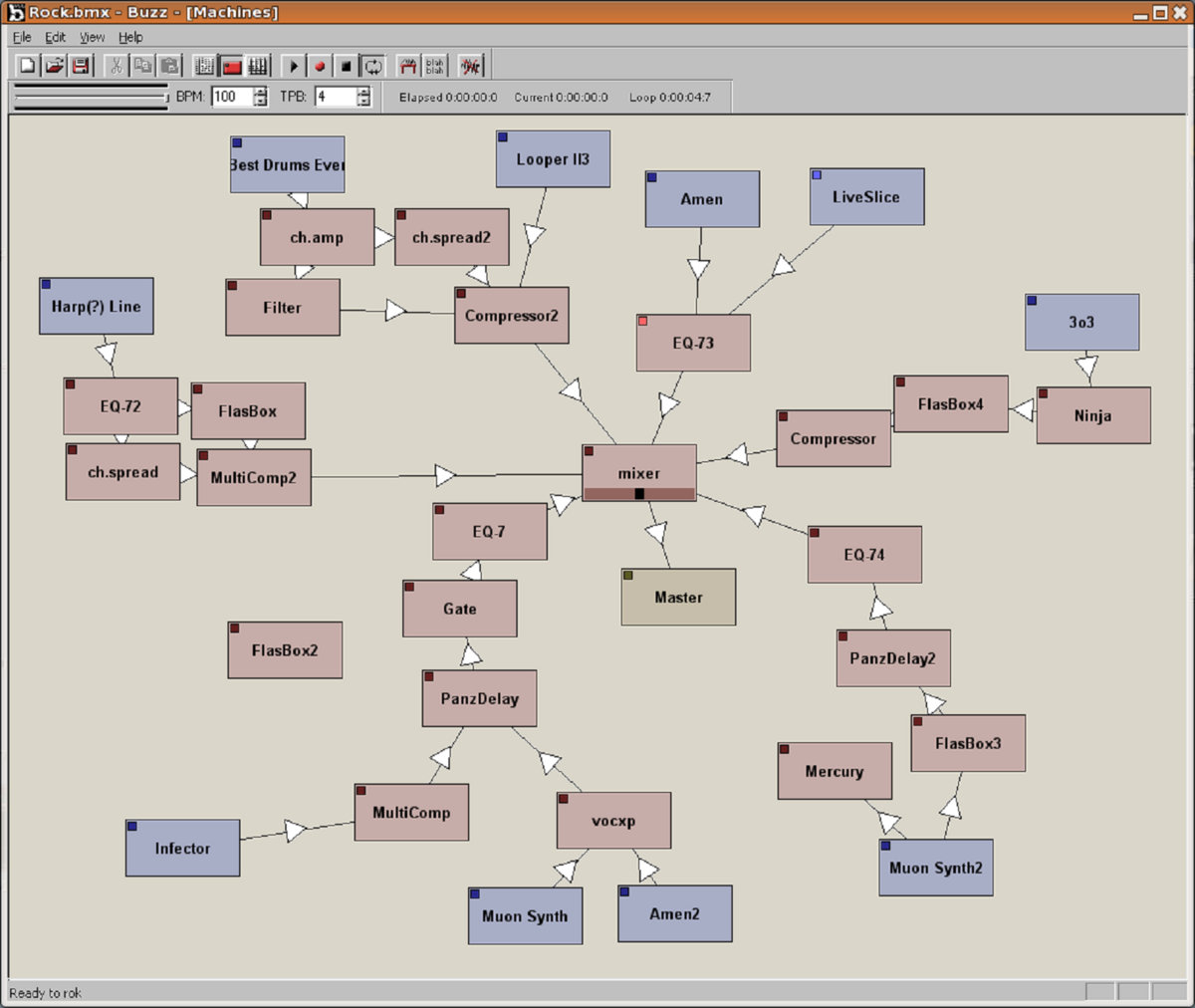The image size is (1195, 1008).
Task: Open the View menu
Action: click(x=92, y=37)
